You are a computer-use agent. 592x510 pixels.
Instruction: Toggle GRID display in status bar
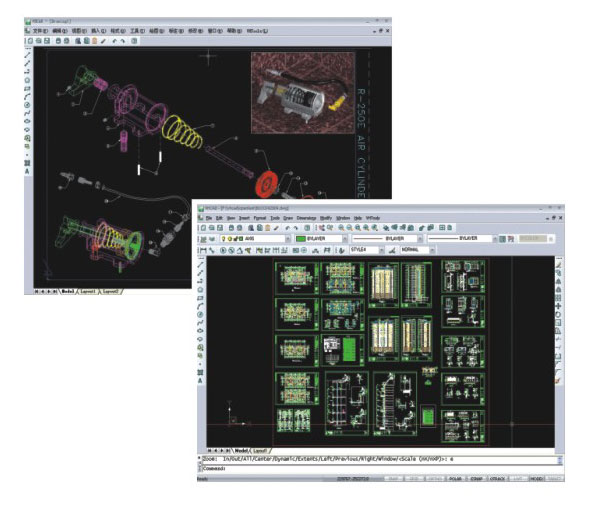[x=414, y=479]
